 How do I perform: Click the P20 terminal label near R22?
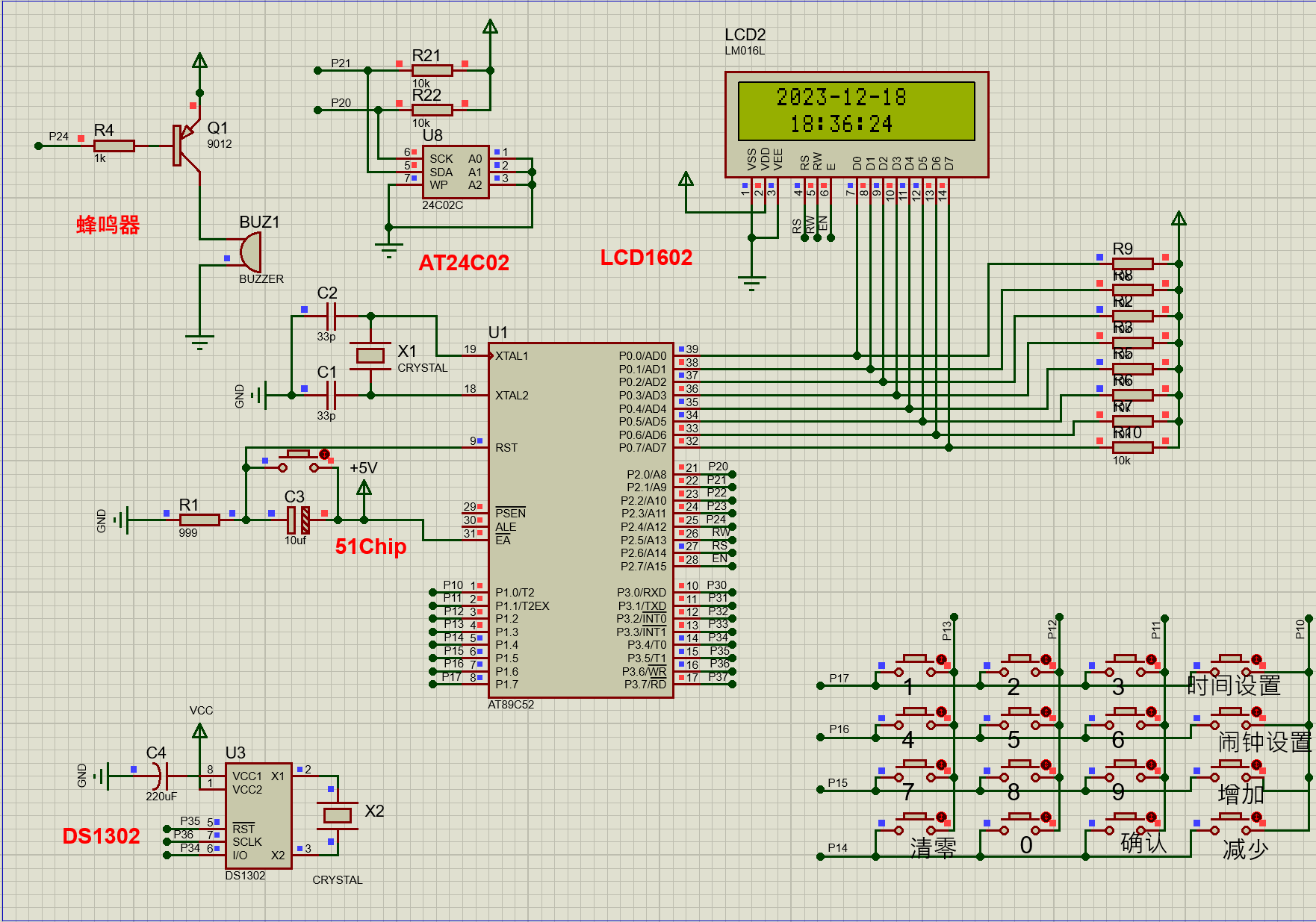click(341, 103)
